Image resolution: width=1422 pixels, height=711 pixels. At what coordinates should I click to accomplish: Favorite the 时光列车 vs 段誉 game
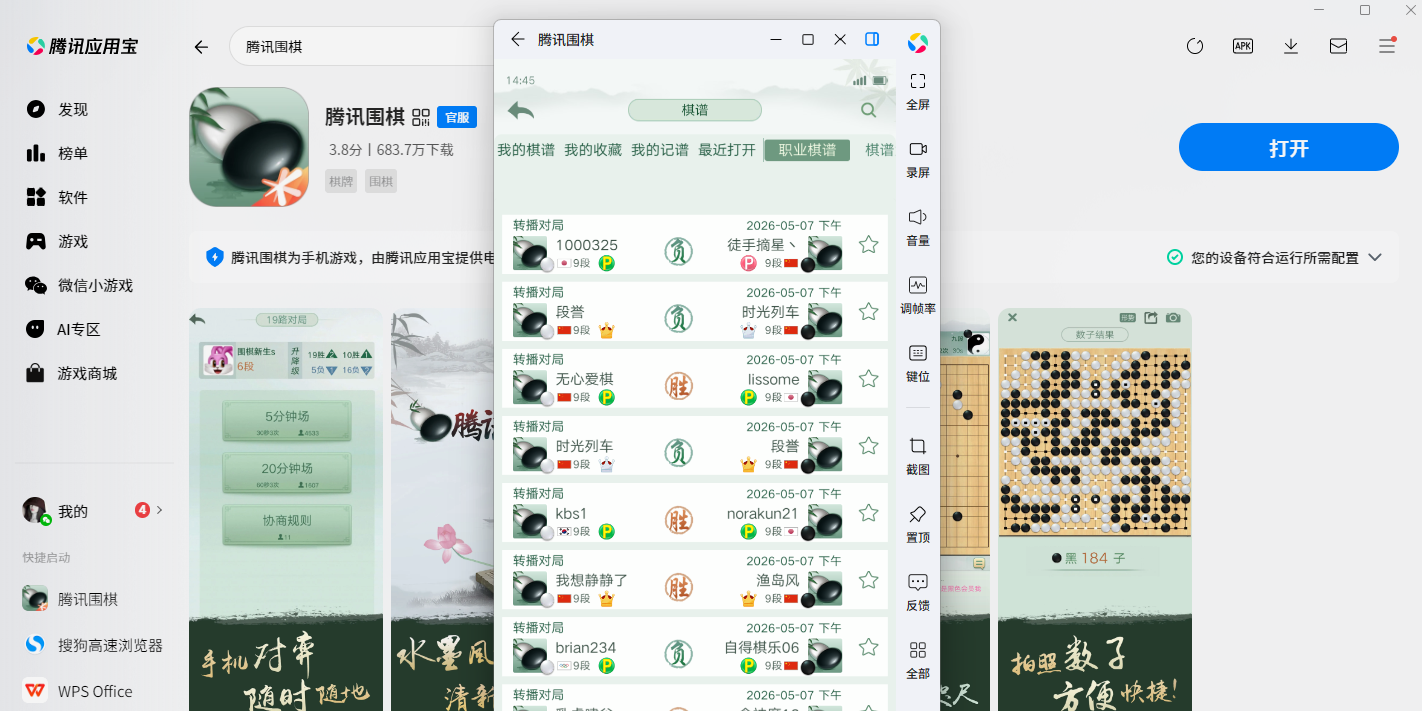[869, 446]
